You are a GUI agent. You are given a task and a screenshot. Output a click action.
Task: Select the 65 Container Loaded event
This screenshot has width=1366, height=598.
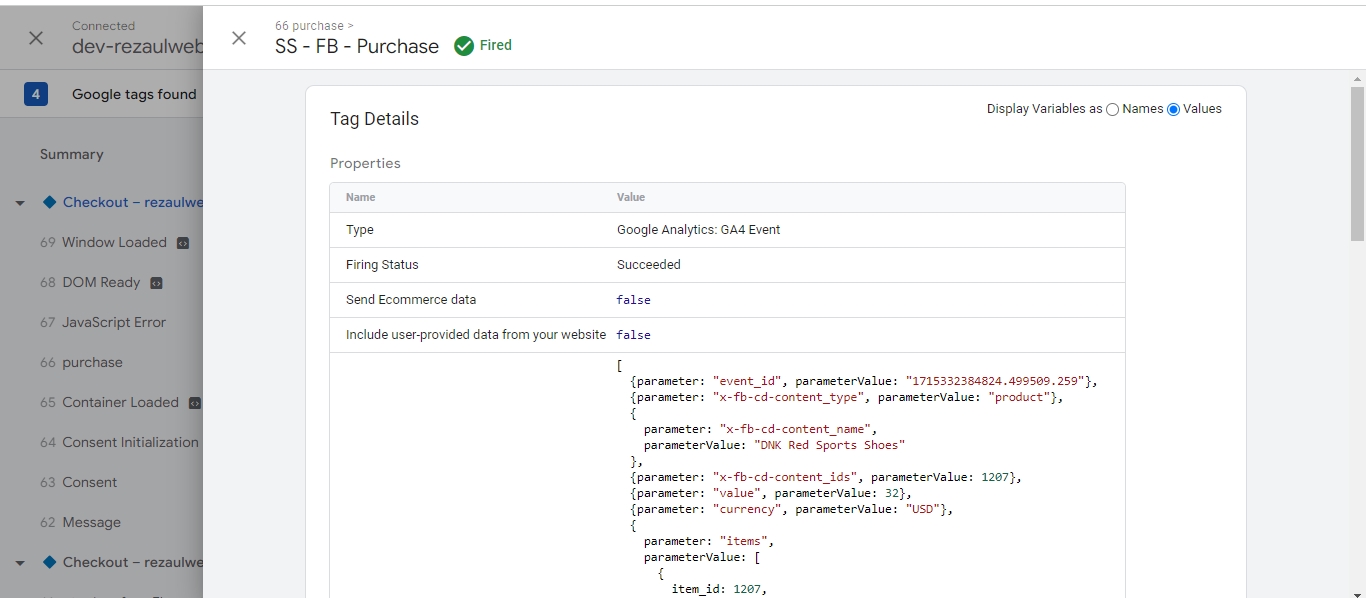click(109, 402)
